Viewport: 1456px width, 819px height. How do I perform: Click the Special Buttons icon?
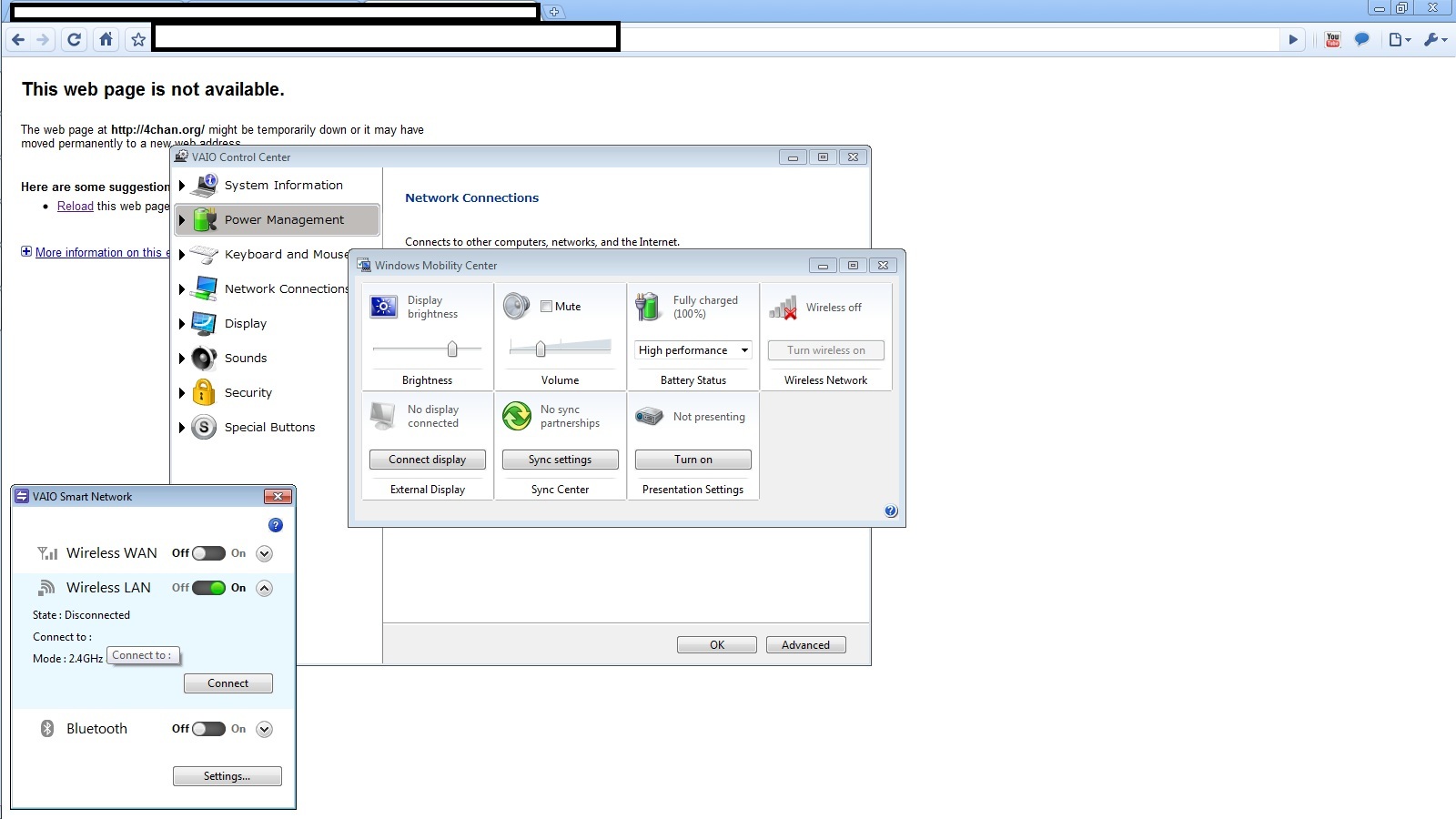click(205, 427)
